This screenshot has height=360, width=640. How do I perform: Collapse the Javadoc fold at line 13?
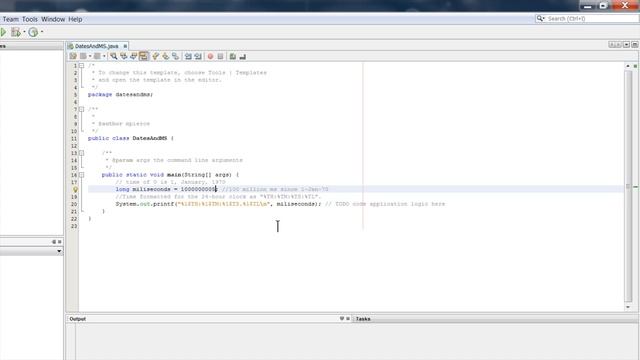[x=82, y=153]
